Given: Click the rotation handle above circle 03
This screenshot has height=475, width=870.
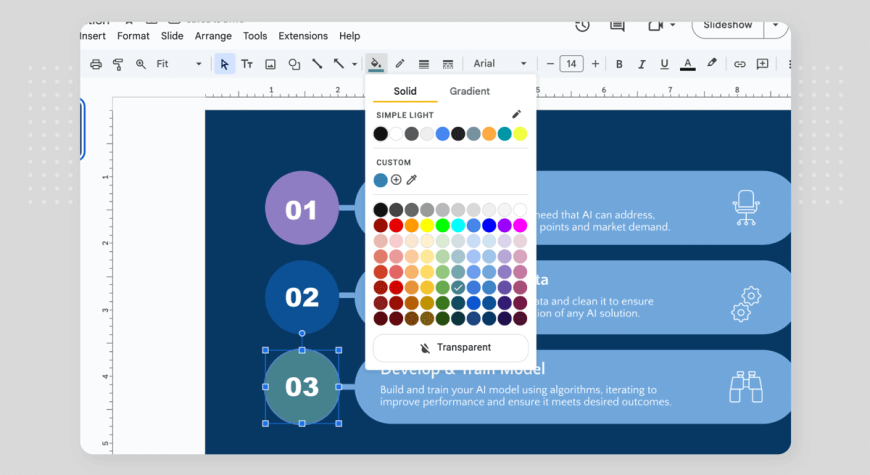Looking at the screenshot, I should point(302,333).
